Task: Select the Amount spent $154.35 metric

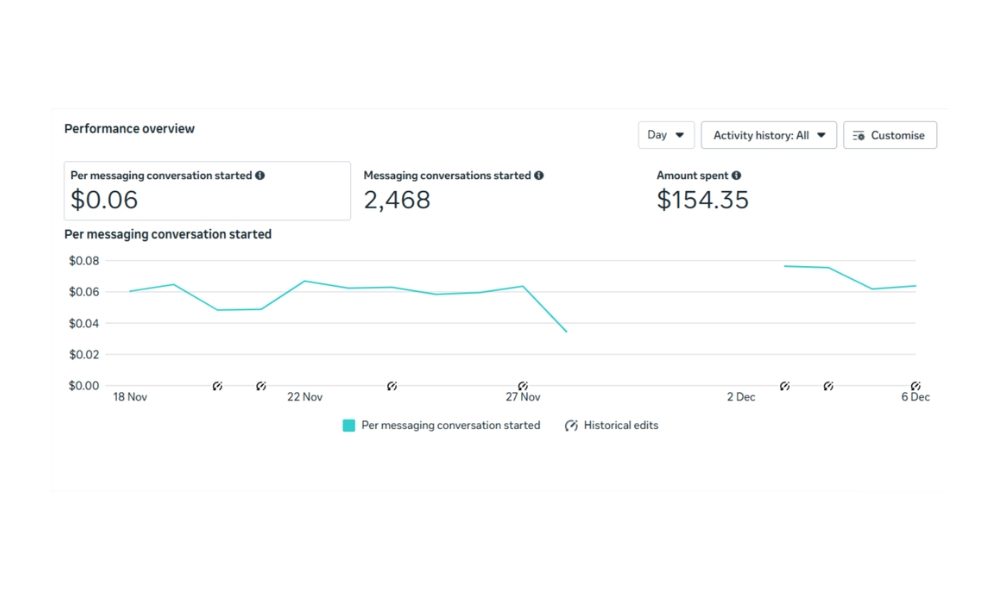Action: coord(702,191)
